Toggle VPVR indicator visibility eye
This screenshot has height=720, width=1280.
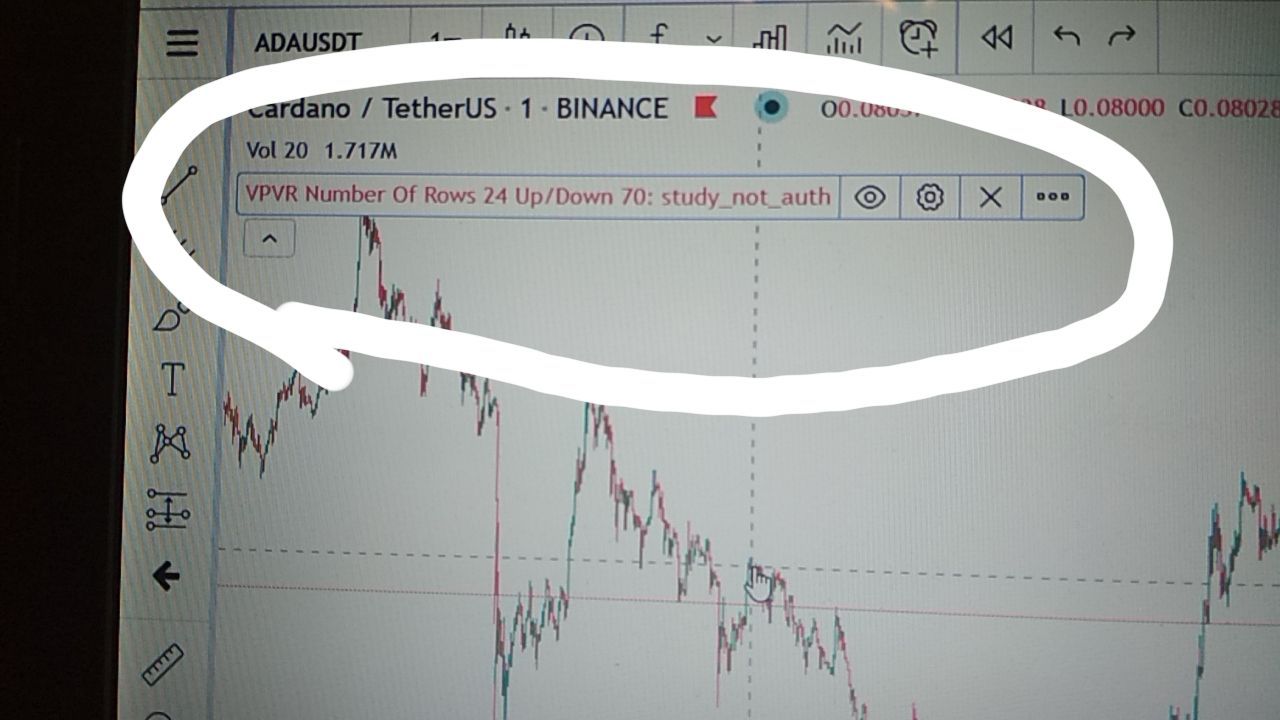870,197
